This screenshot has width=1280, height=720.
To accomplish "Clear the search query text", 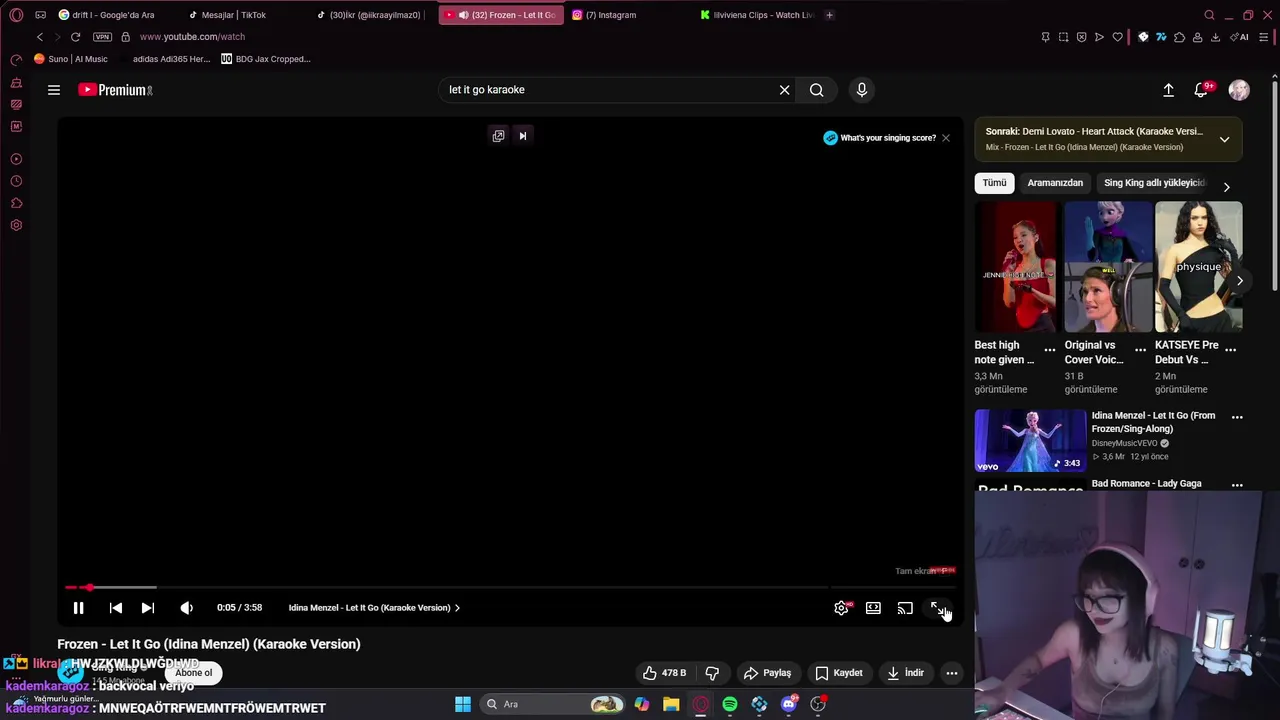I will tap(785, 90).
